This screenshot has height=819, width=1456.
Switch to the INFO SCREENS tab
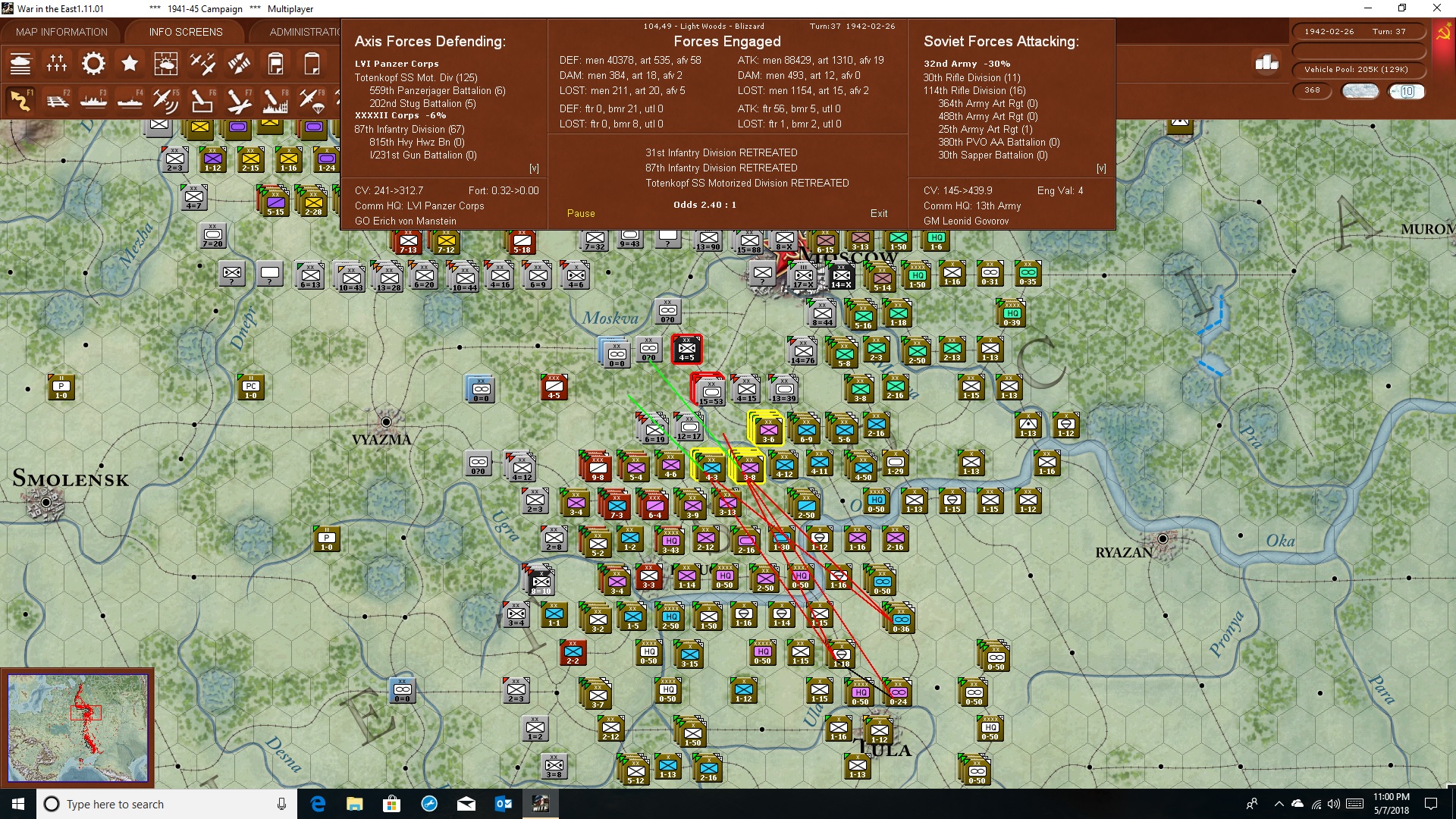point(186,32)
